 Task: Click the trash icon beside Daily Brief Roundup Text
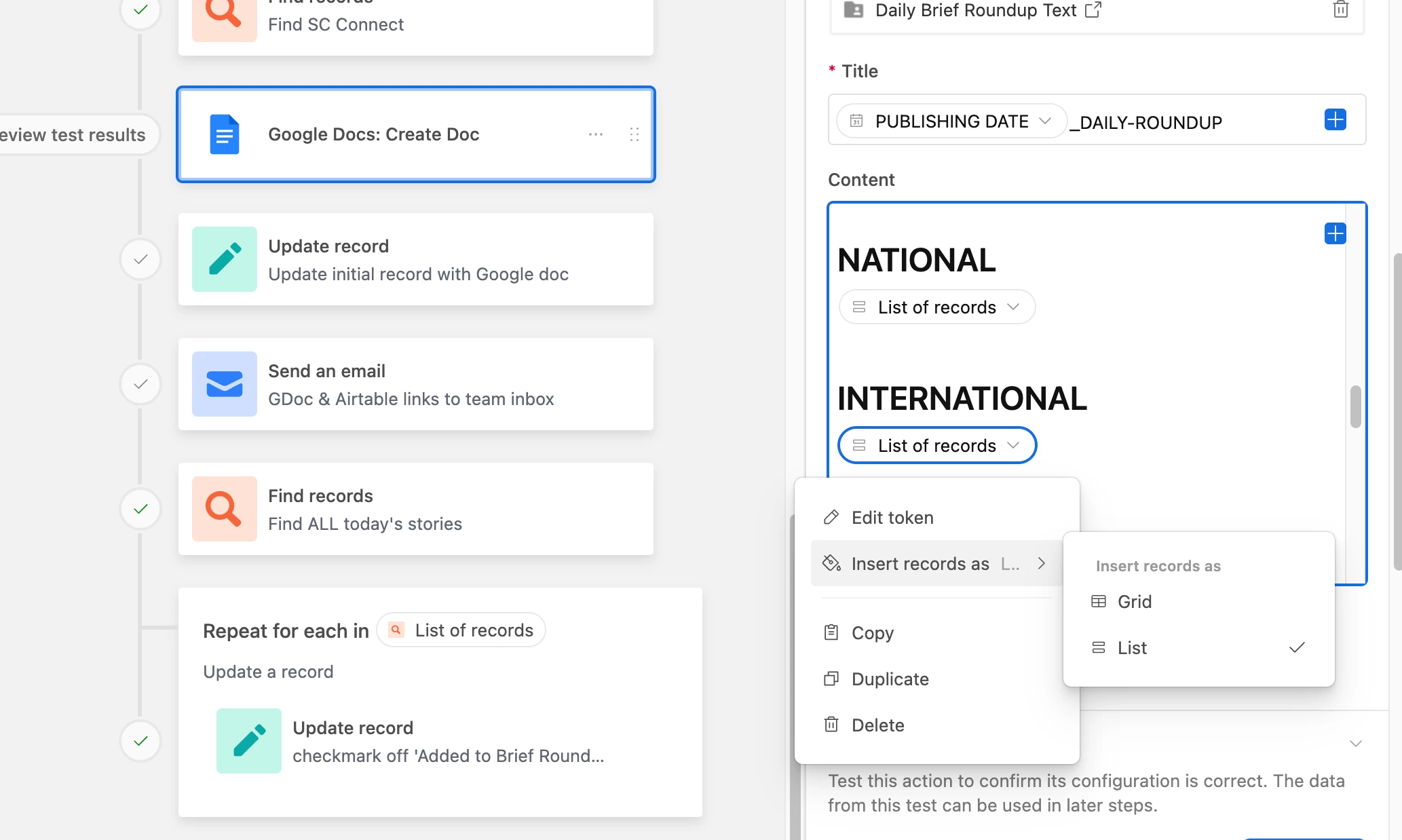1340,10
